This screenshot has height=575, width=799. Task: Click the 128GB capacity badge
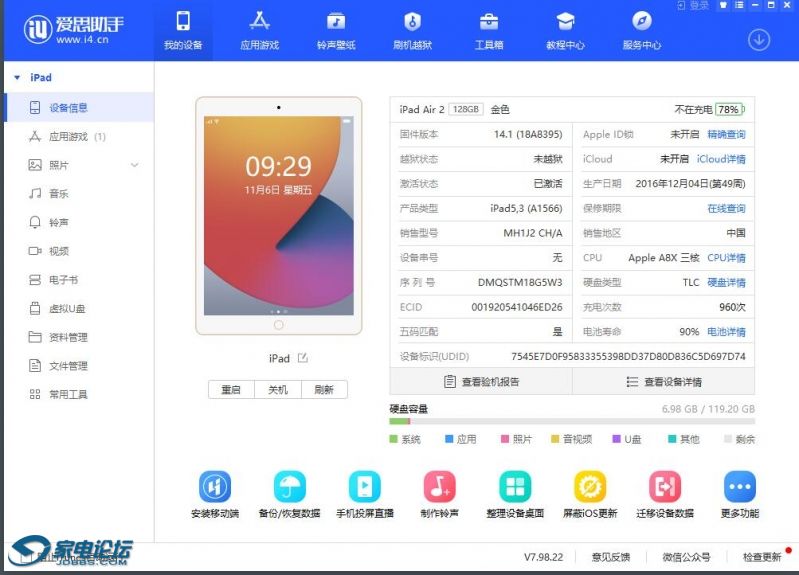(466, 109)
